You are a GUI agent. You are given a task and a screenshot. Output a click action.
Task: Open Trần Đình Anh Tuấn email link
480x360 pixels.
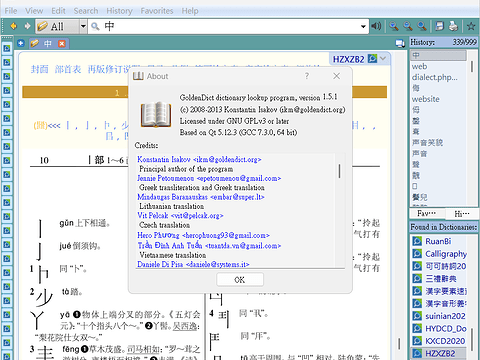209,245
